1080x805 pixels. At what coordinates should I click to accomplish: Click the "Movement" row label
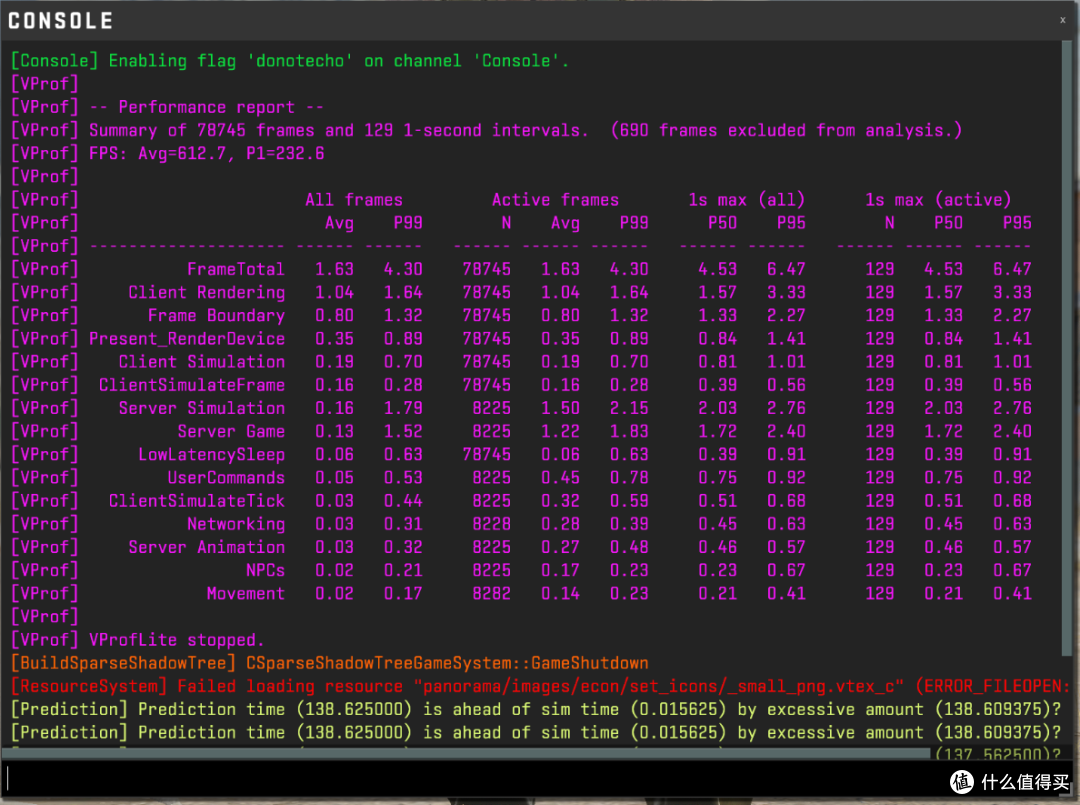(246, 594)
